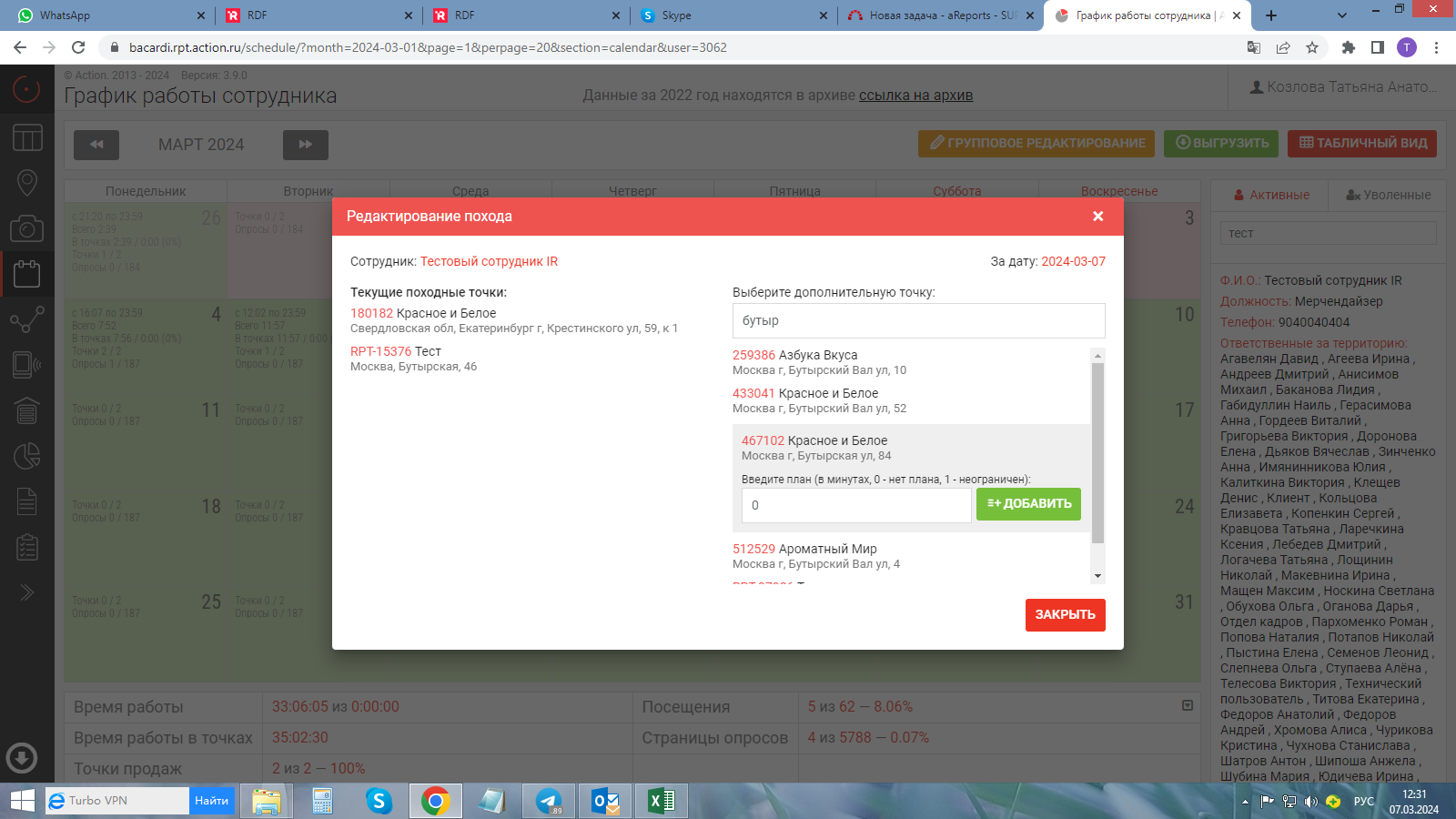The height and width of the screenshot is (819, 1456).
Task: Click the green ДОБАВИТЬ button
Action: point(1028,503)
